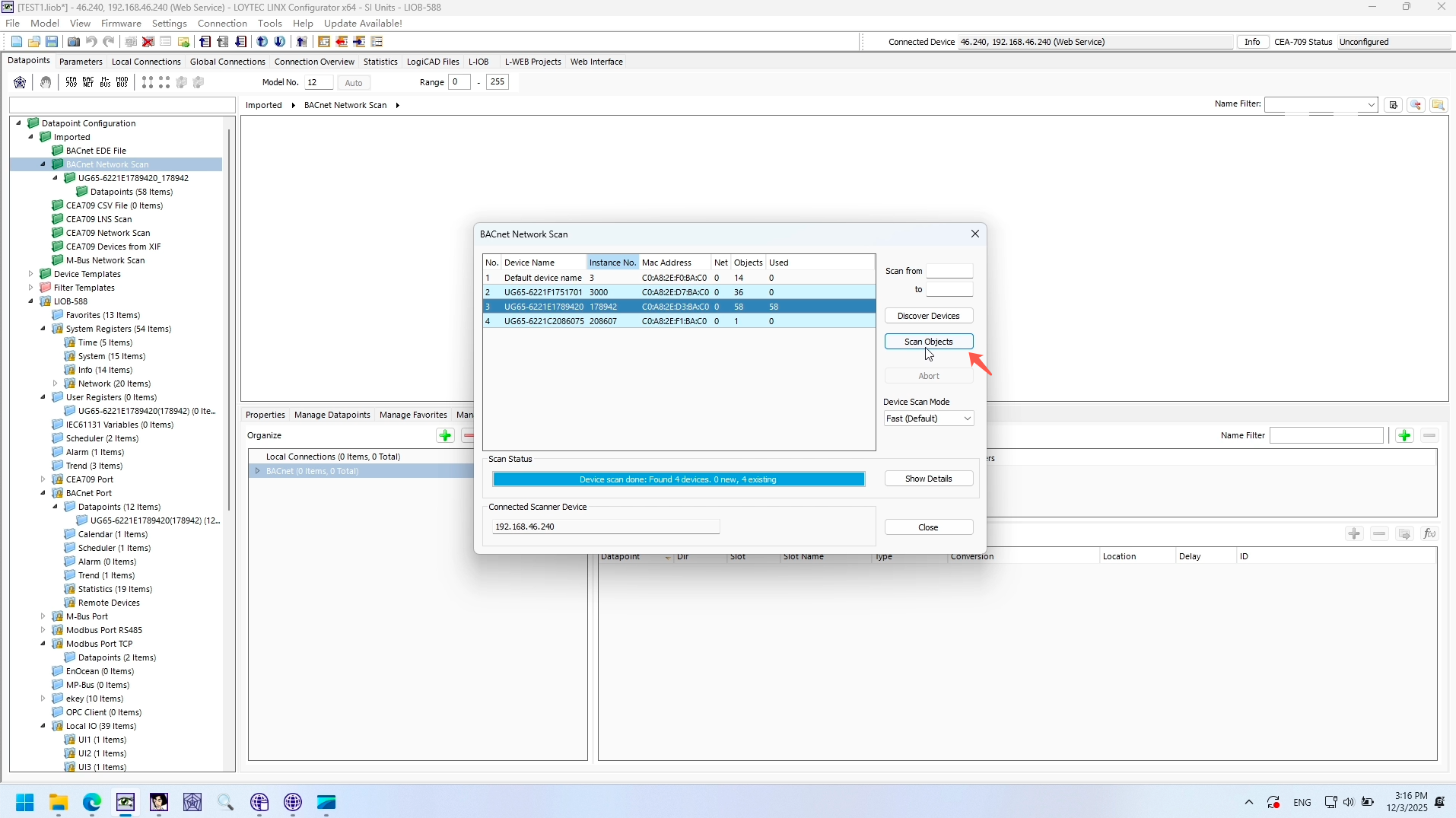
Task: Expand the Filter Templates tree node
Action: coord(31,288)
